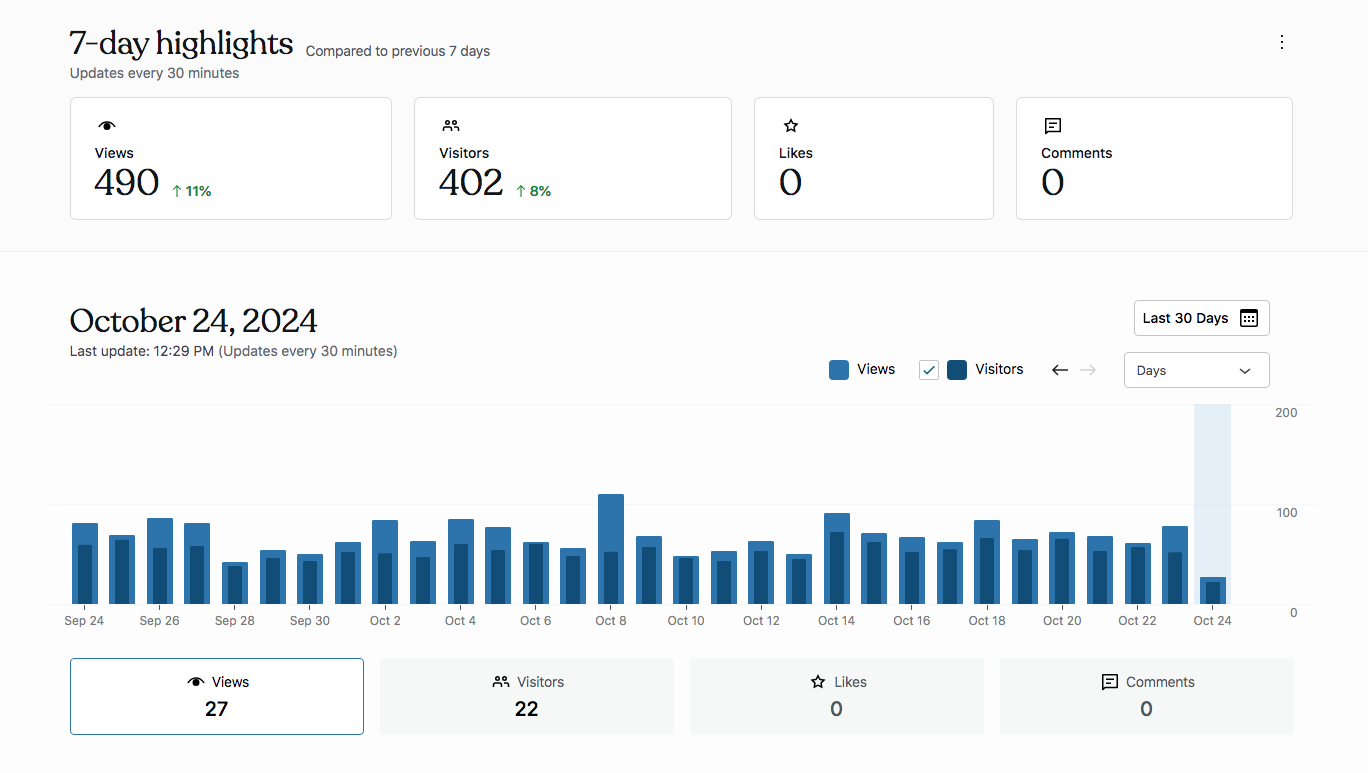Click the right arrow for next period
Image resolution: width=1368 pixels, height=773 pixels.
pyautogui.click(x=1088, y=370)
